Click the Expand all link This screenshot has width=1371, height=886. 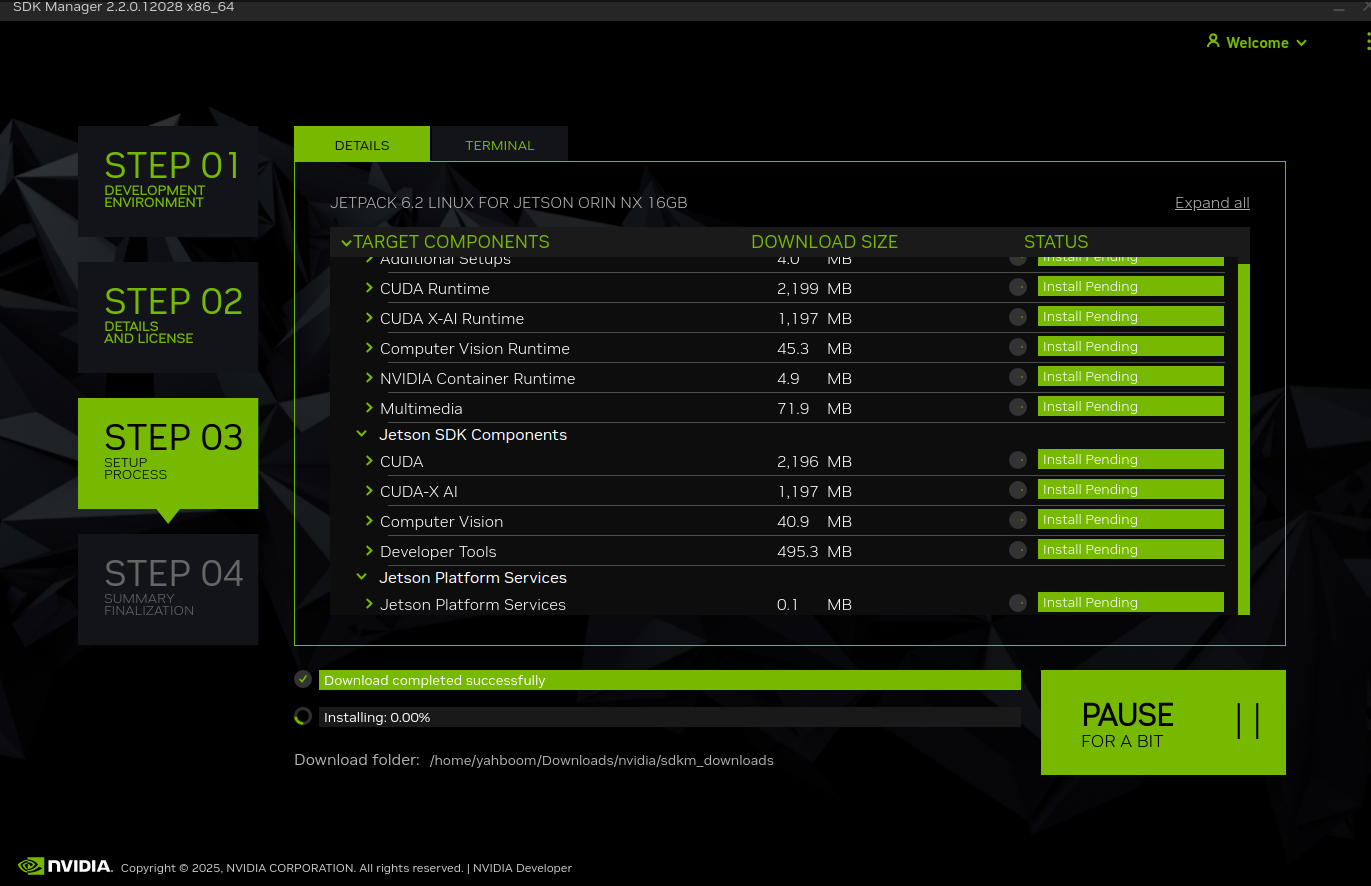tap(1212, 203)
